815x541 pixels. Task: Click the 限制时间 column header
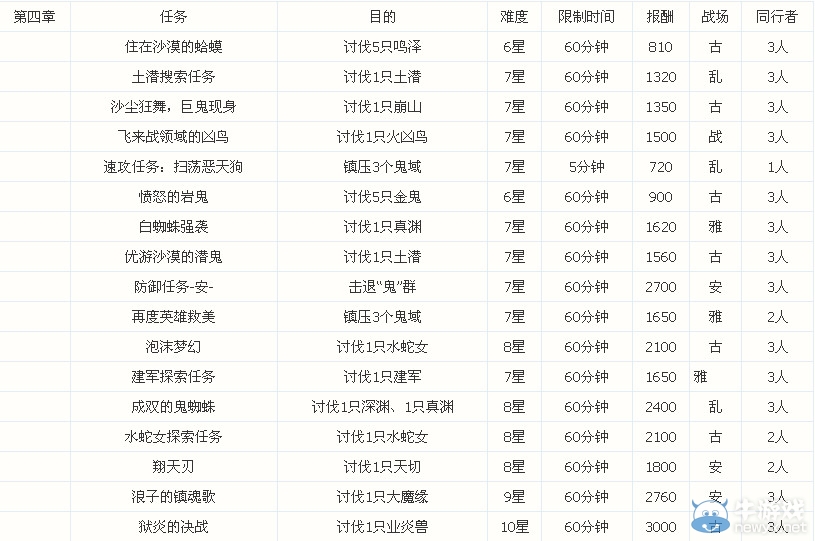tap(586, 17)
